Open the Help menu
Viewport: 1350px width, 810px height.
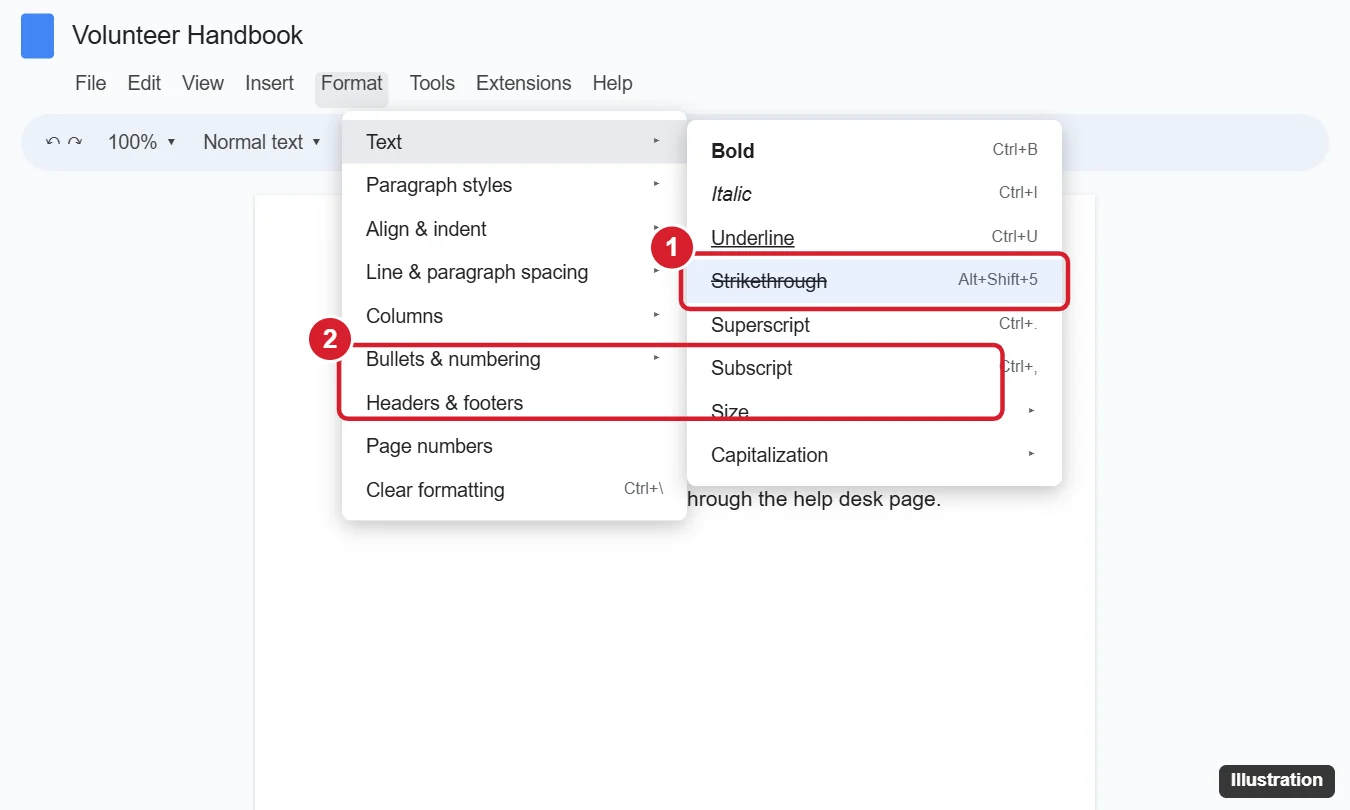[x=612, y=83]
